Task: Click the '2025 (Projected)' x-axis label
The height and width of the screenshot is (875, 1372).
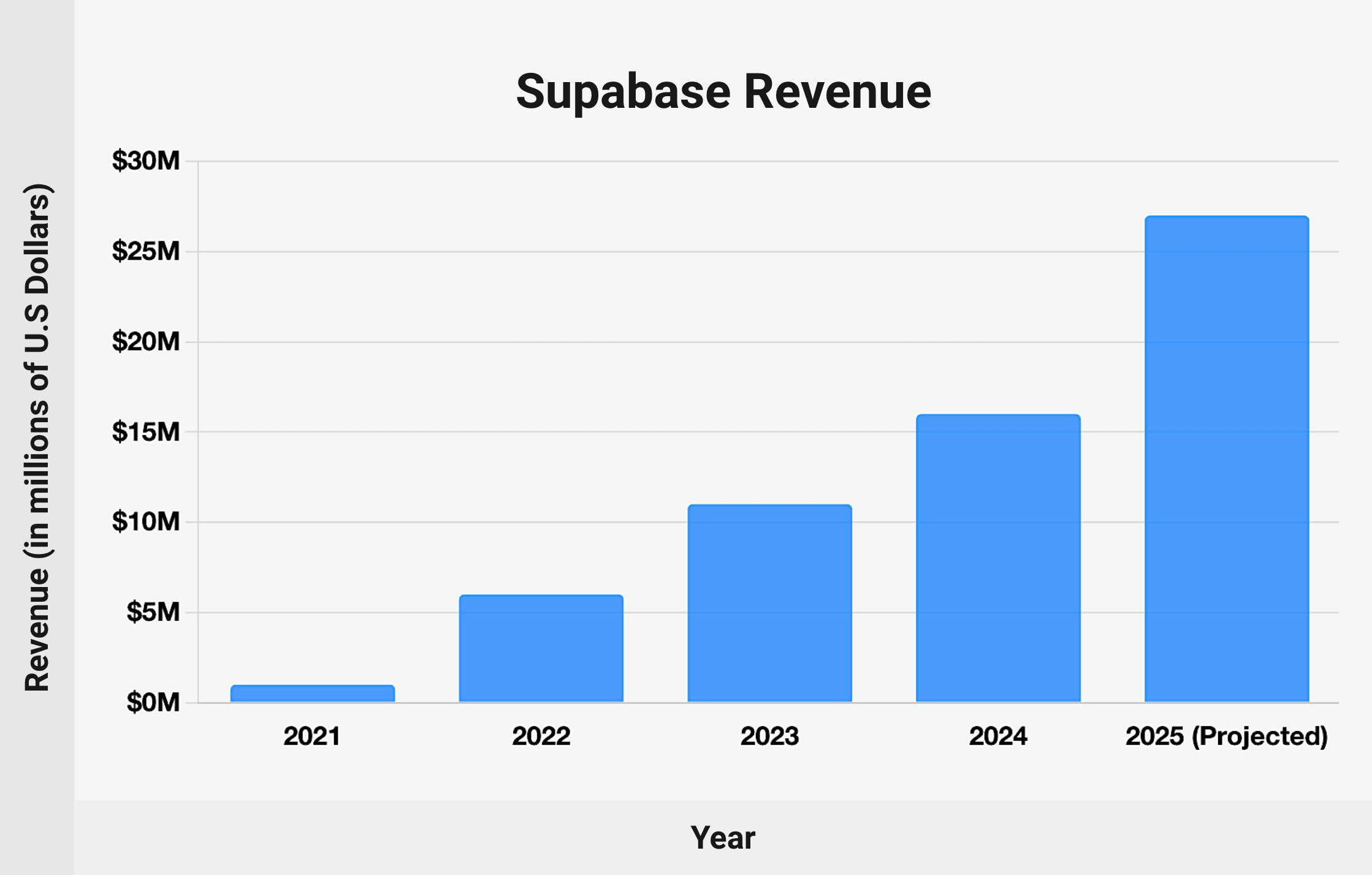Action: (1227, 737)
